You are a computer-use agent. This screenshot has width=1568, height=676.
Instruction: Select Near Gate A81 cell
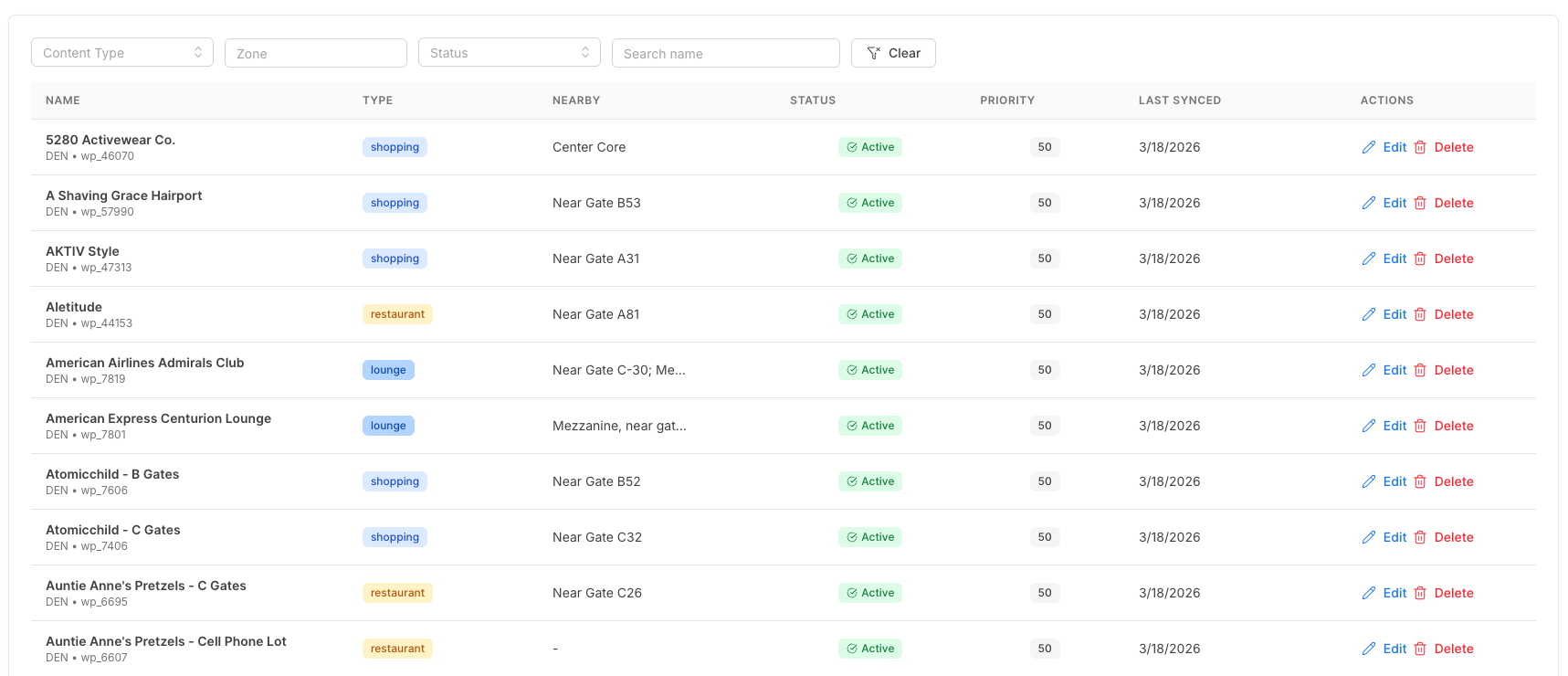[x=596, y=314]
